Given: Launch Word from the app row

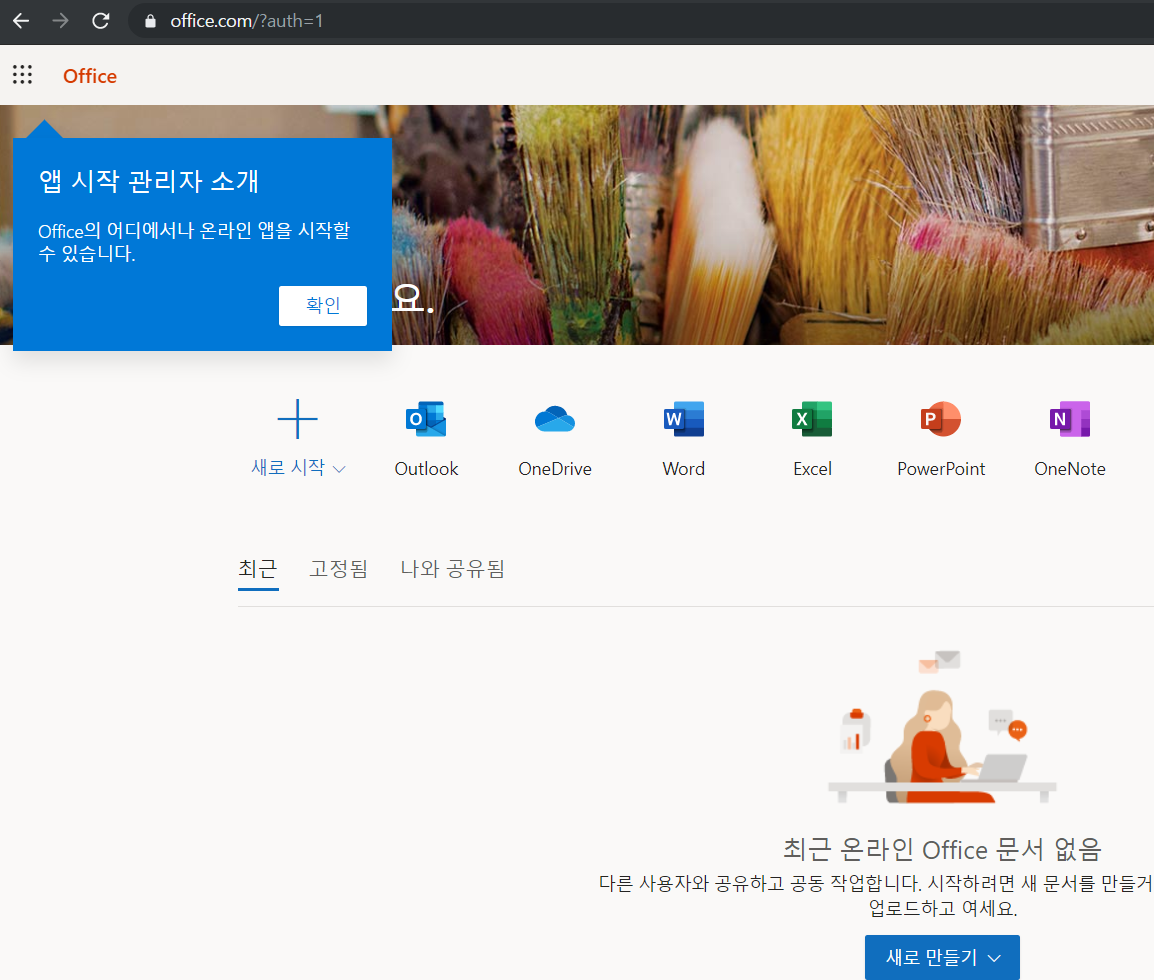Looking at the screenshot, I should point(683,419).
